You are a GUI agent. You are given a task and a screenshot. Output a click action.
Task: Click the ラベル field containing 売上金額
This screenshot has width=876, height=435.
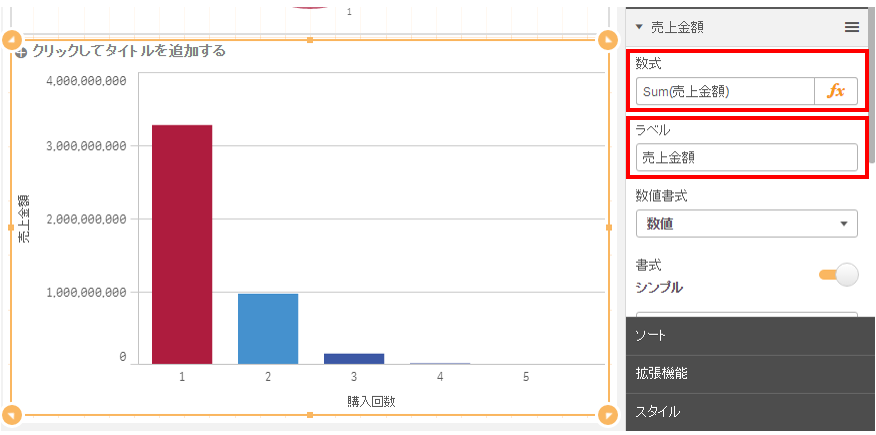point(746,157)
